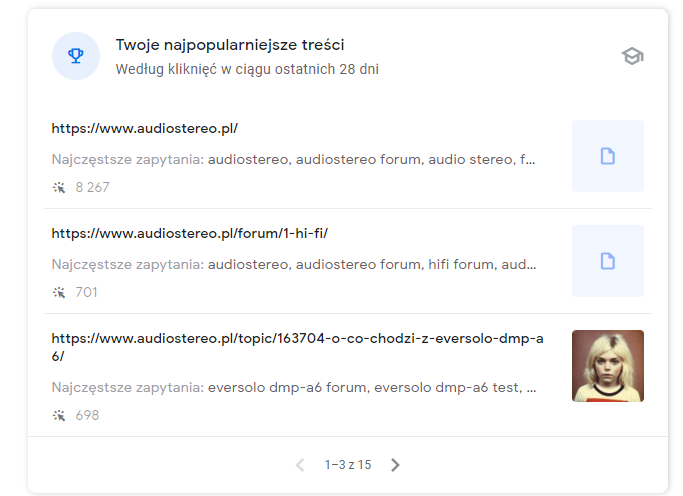Click the clicks icon next to 701
Image resolution: width=683 pixels, height=496 pixels.
pyautogui.click(x=59, y=292)
